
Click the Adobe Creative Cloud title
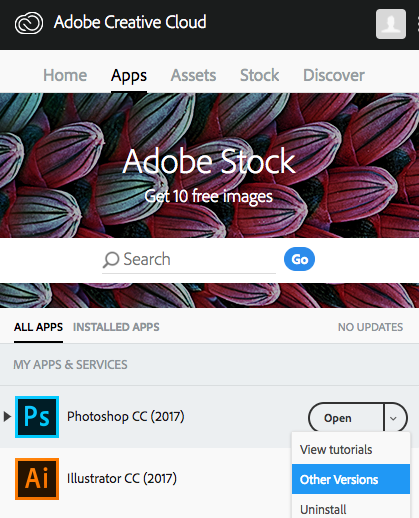(x=130, y=22)
